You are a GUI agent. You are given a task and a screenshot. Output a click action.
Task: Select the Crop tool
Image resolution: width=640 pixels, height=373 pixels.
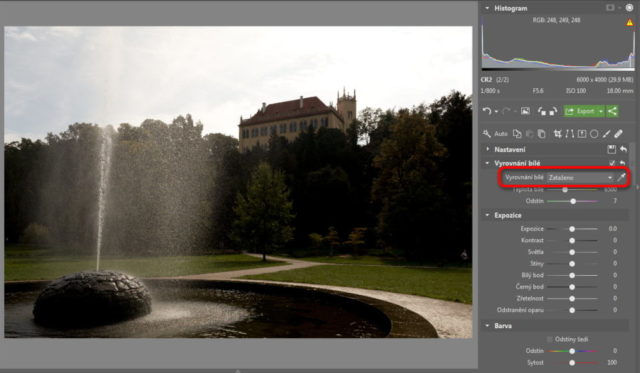pyautogui.click(x=557, y=133)
